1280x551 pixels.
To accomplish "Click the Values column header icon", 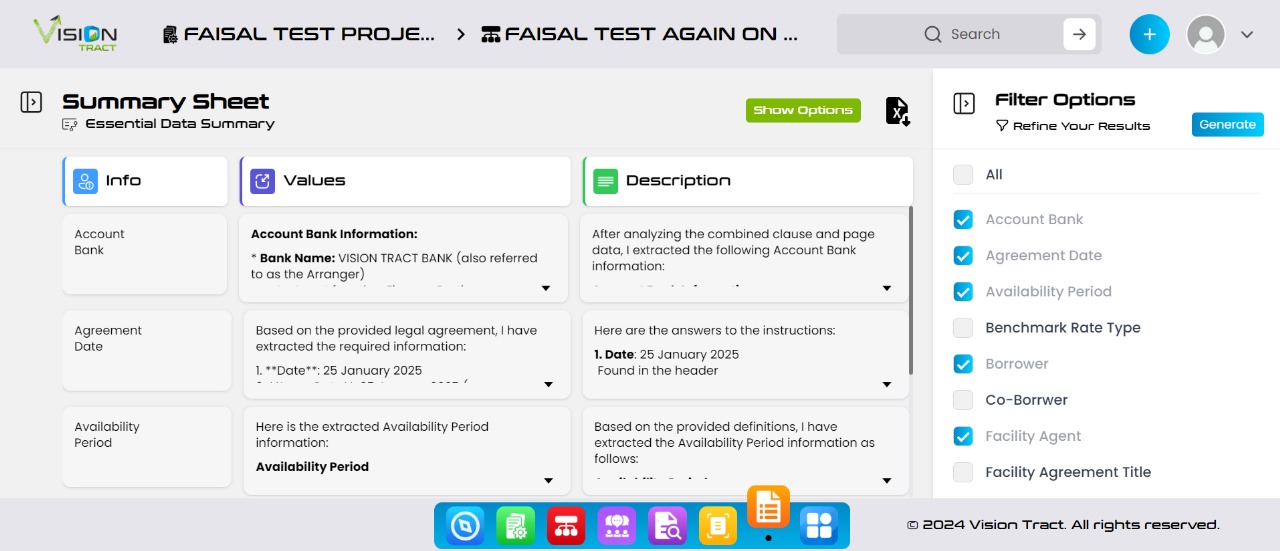I will click(x=263, y=181).
